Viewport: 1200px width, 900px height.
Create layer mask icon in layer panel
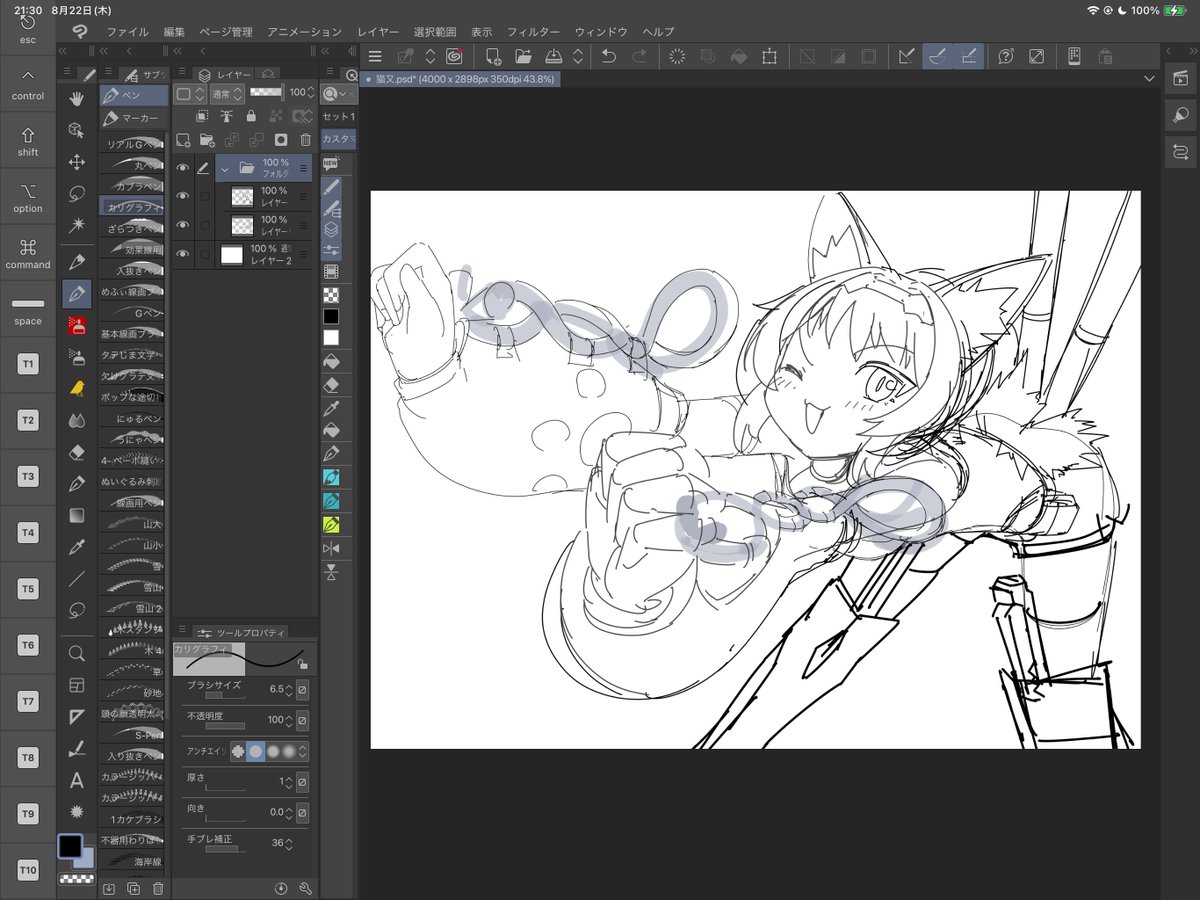click(281, 140)
